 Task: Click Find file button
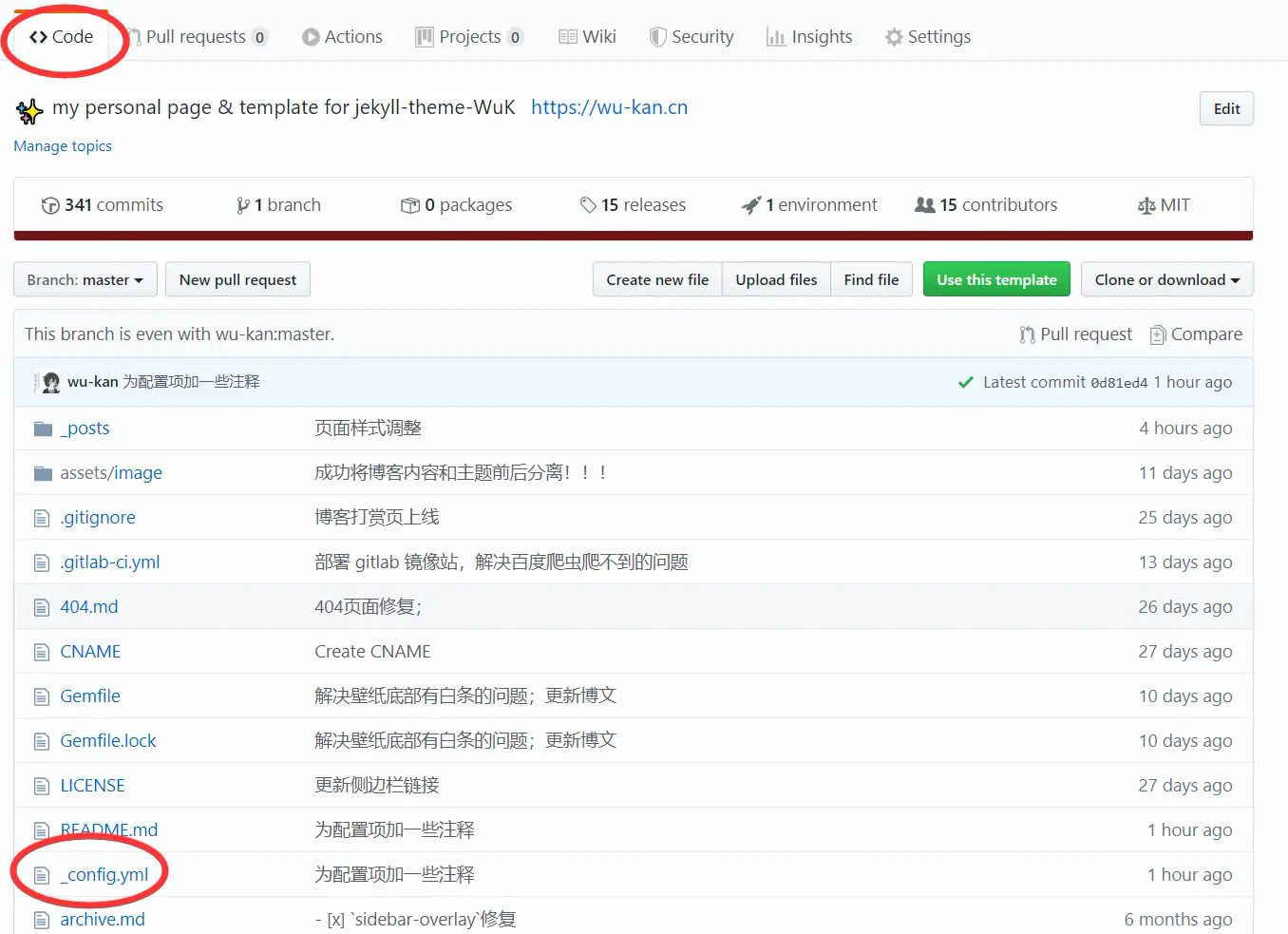(871, 279)
